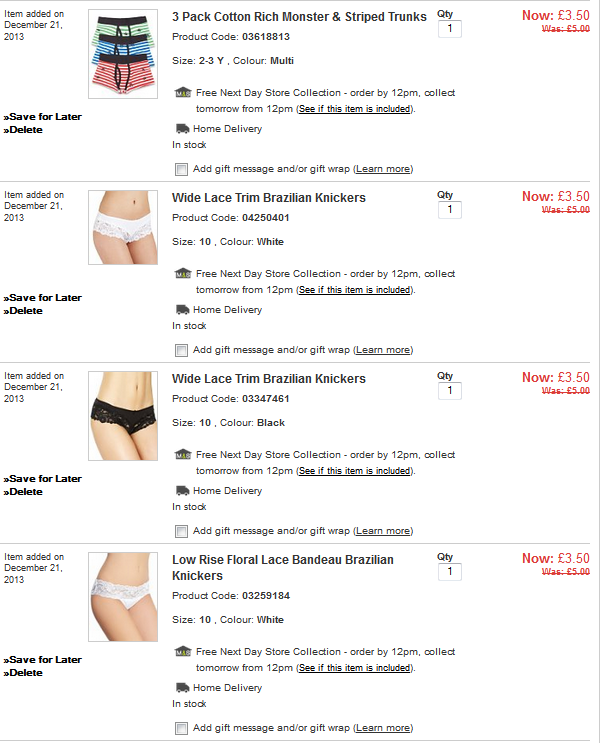This screenshot has width=605, height=743.
Task: Delete the black Lace Trim Knickers item
Action: (x=23, y=492)
